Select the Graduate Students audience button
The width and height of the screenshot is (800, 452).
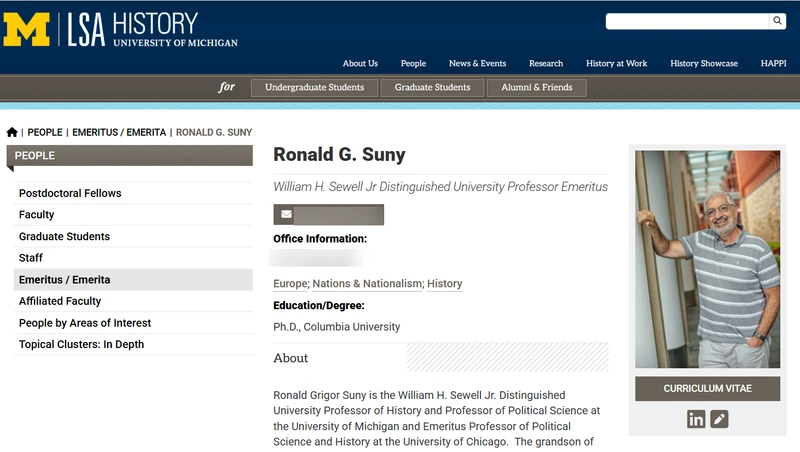432,87
